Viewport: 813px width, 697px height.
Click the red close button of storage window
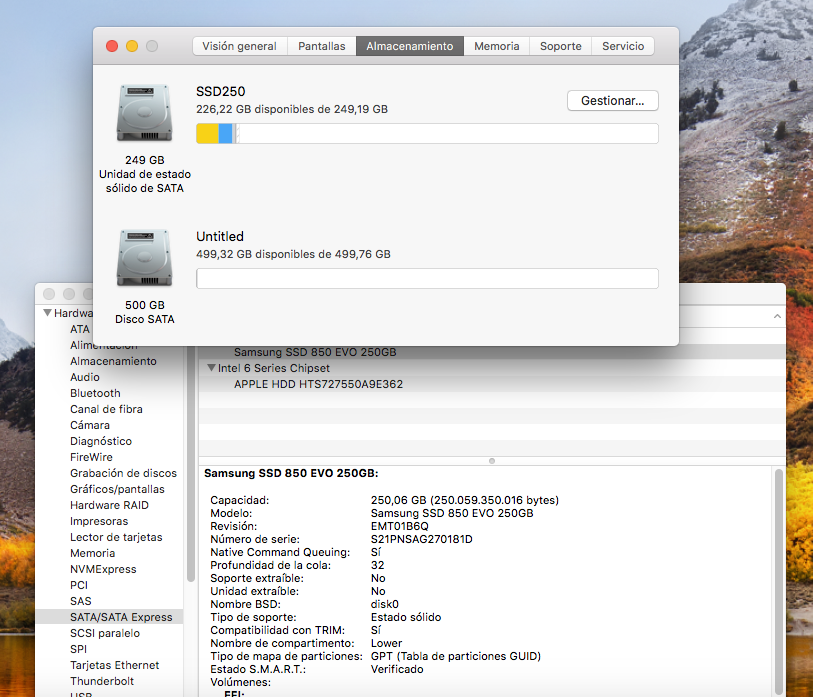(112, 46)
